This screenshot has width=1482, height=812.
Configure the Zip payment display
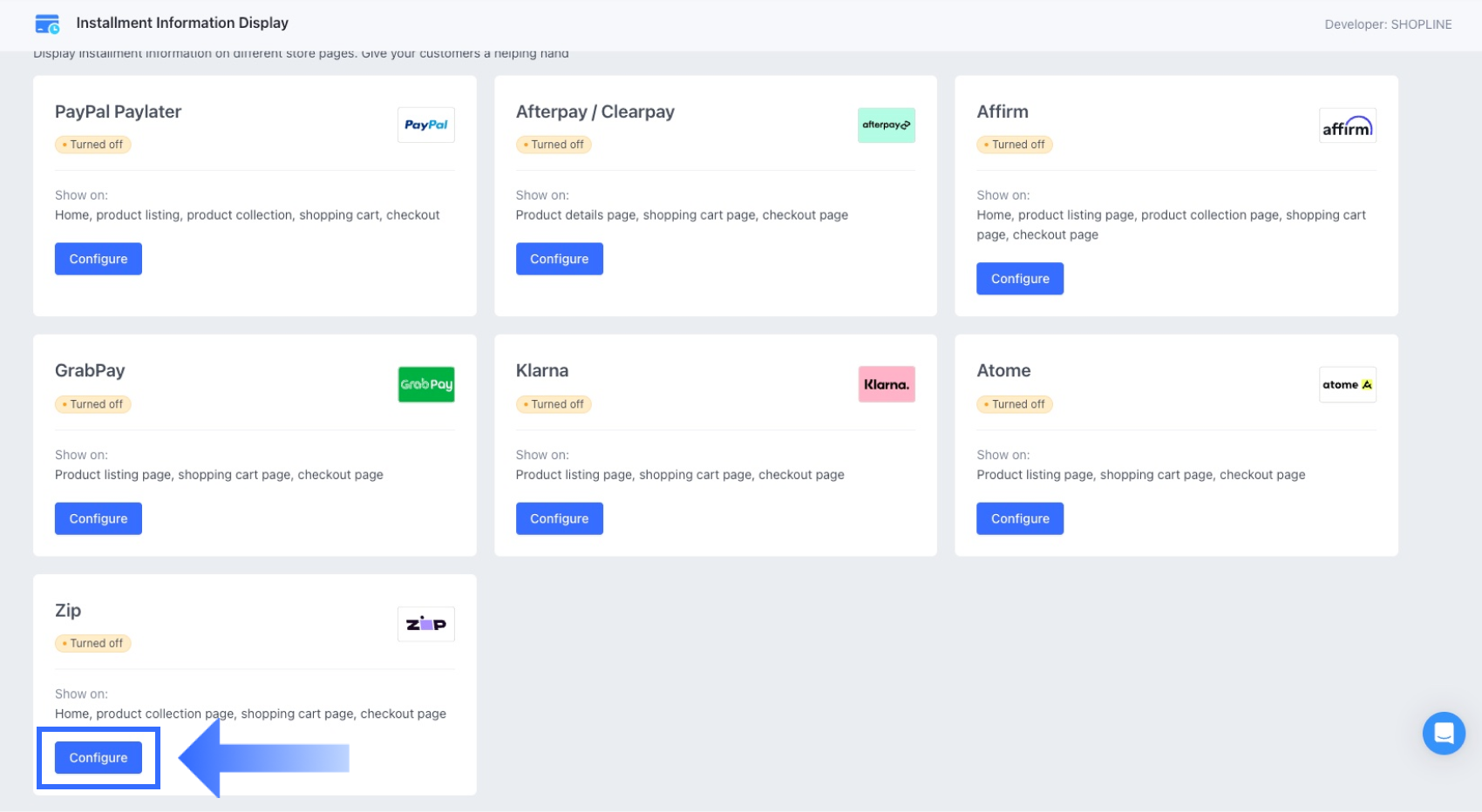click(99, 758)
